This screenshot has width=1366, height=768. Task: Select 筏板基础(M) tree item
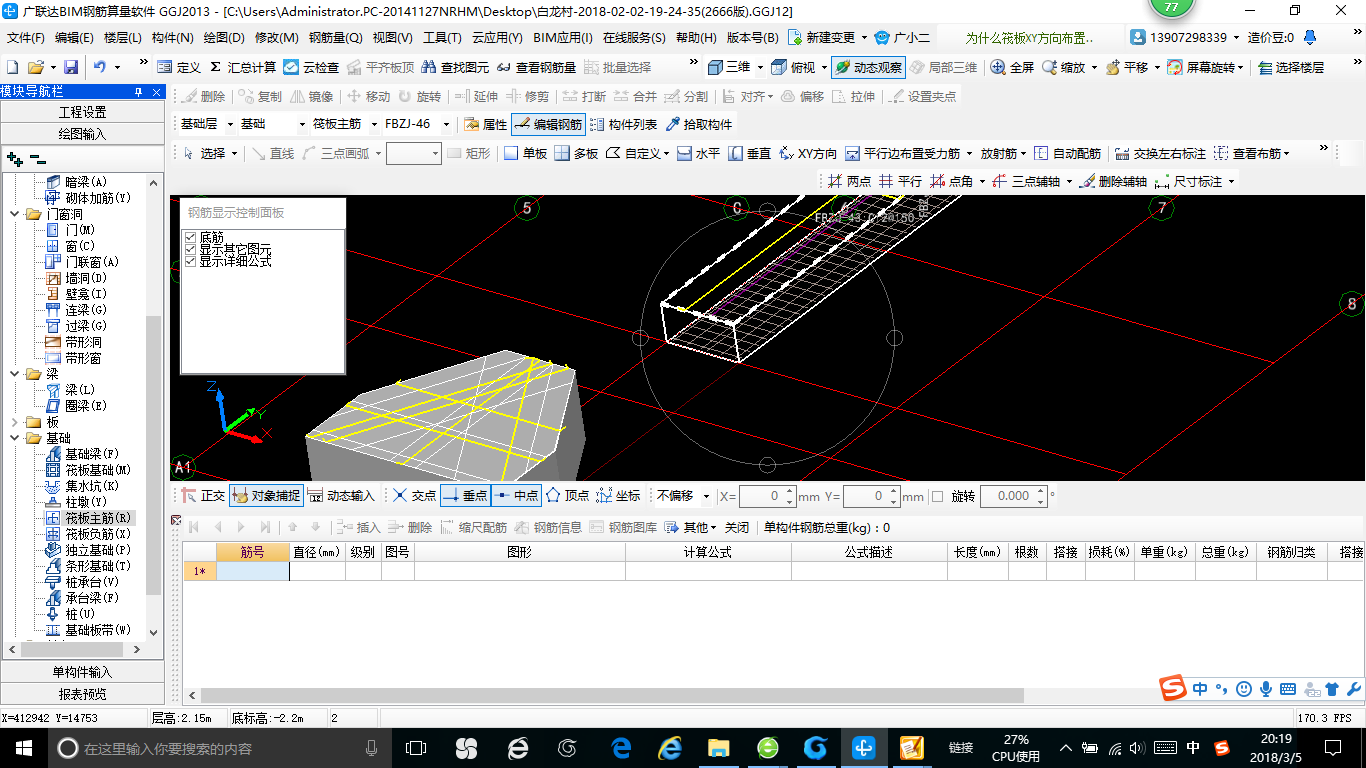pyautogui.click(x=98, y=470)
